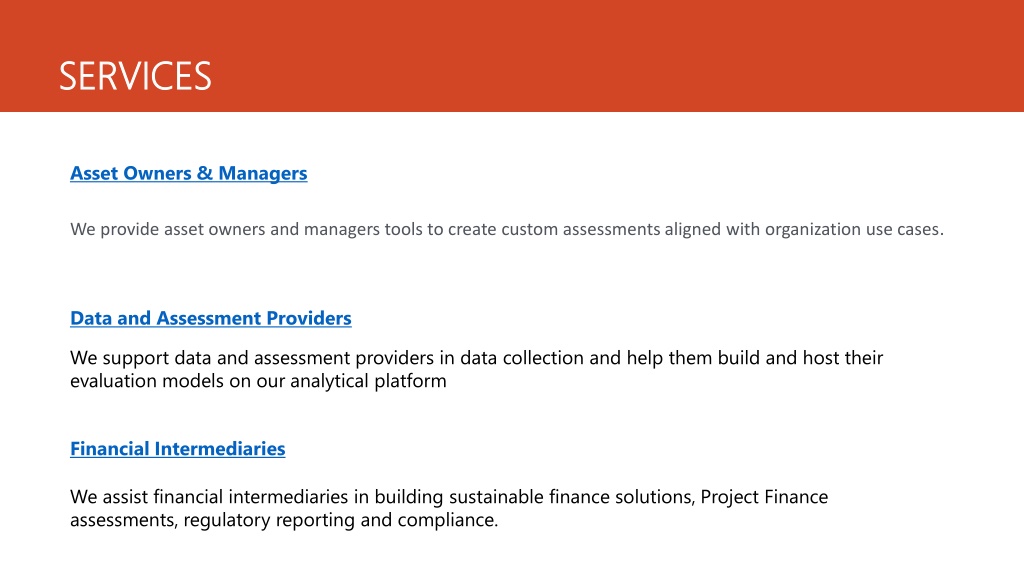
Task: Click the word "Intermediaries" in third heading link
Action: tap(220, 449)
